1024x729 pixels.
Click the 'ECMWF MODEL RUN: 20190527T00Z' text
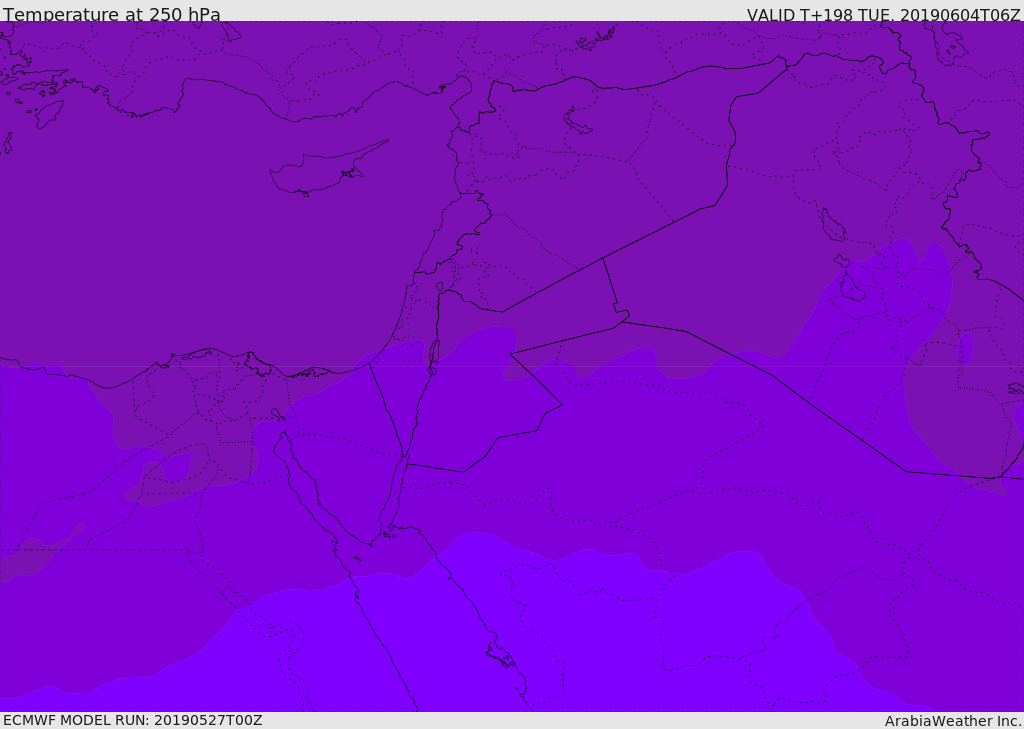tap(133, 721)
